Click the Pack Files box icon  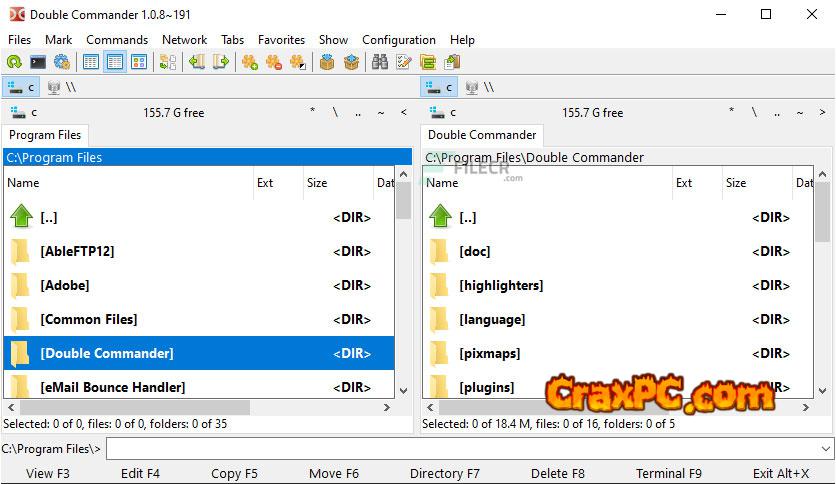(327, 62)
